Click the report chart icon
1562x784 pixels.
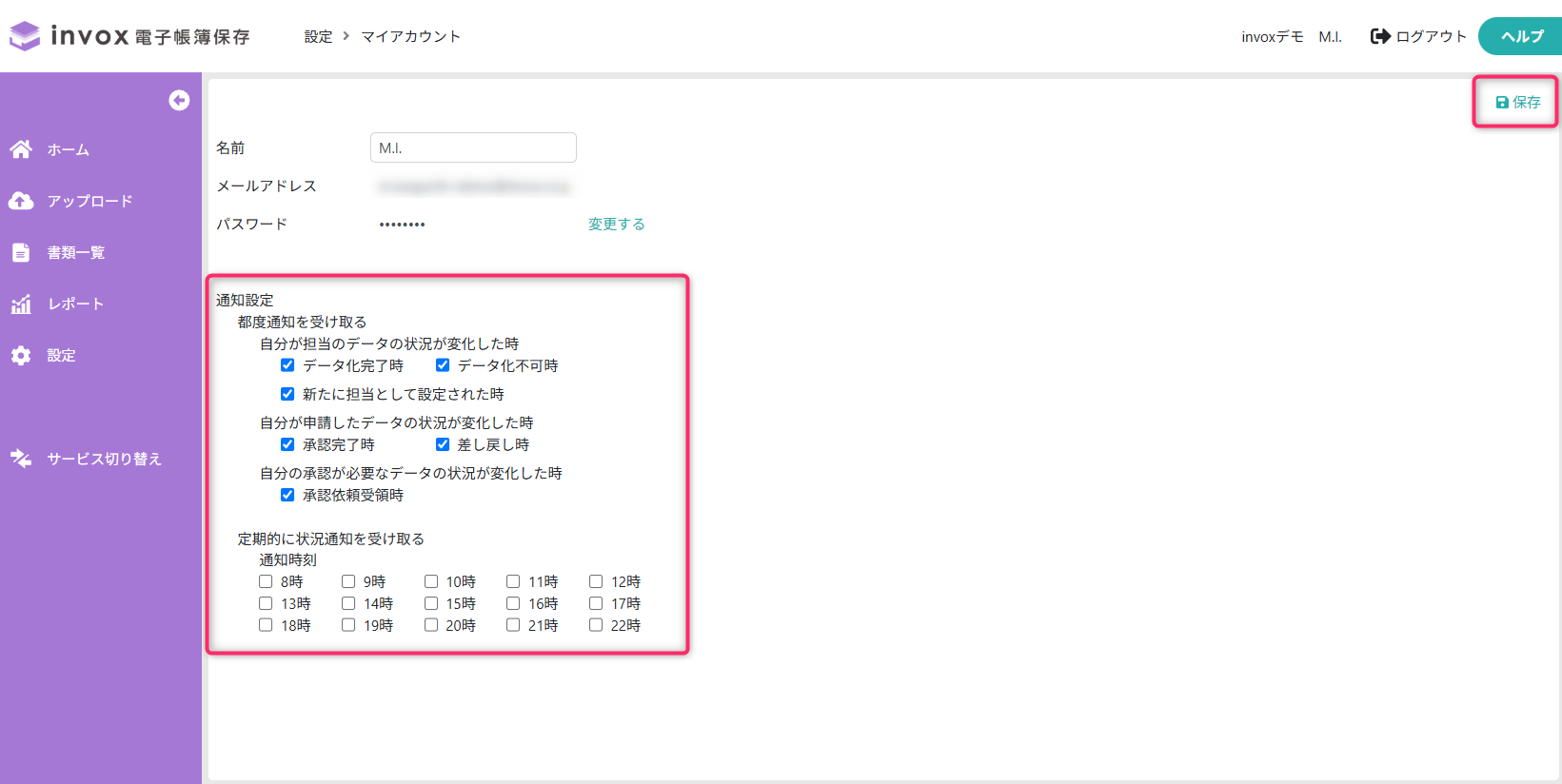21,304
